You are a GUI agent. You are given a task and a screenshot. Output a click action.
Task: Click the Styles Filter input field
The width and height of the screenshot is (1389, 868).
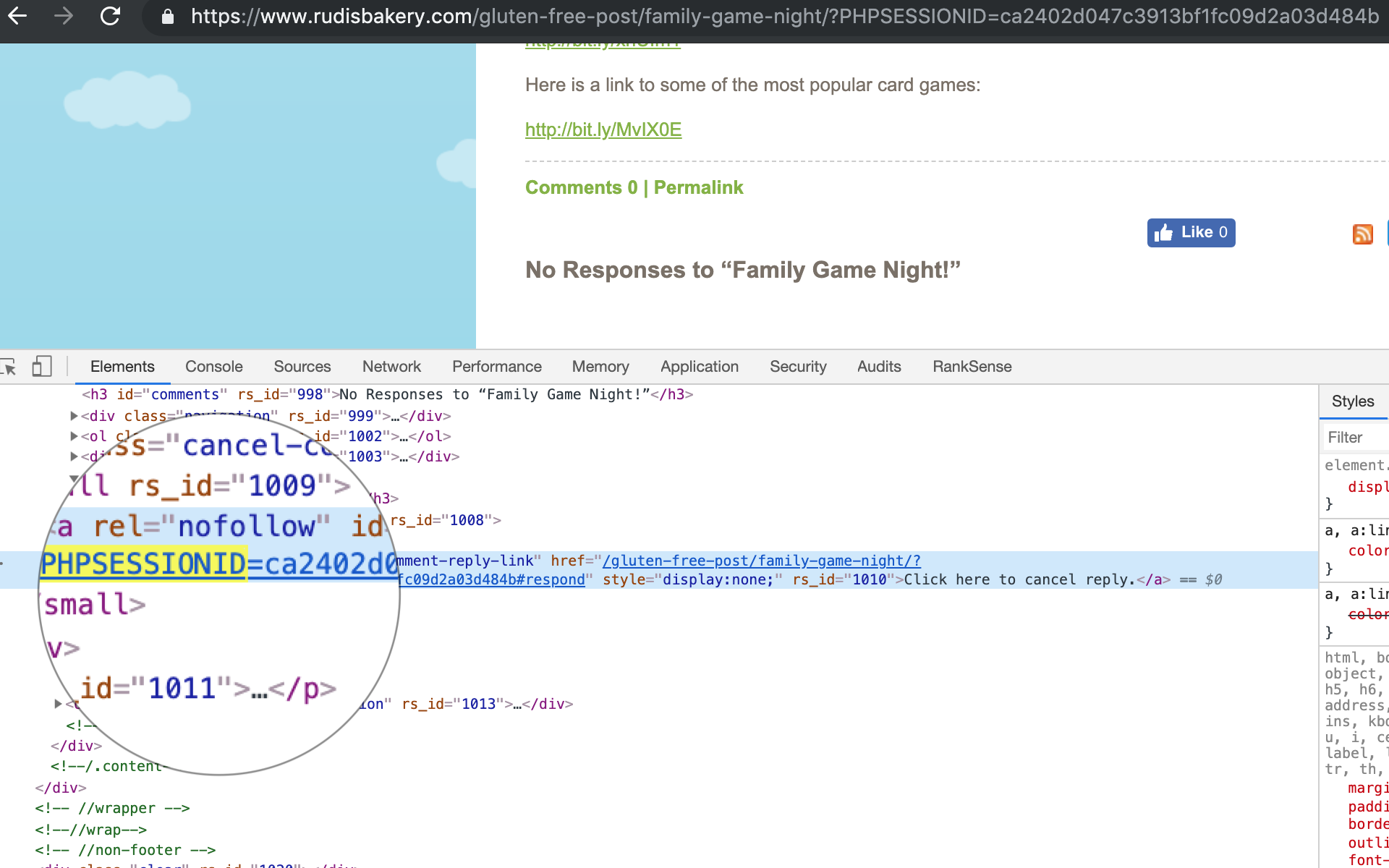point(1356,438)
